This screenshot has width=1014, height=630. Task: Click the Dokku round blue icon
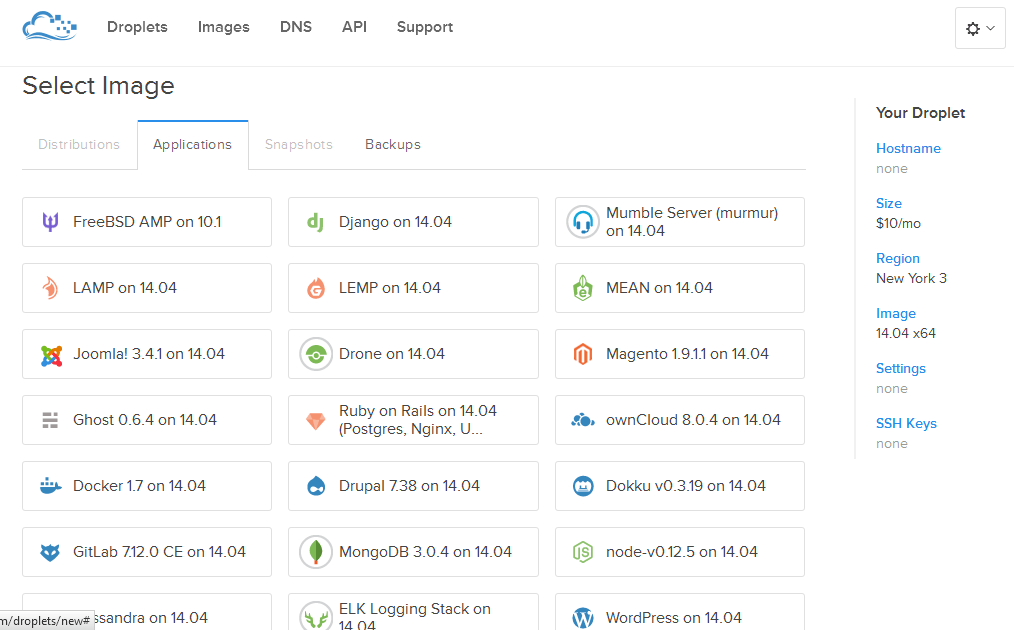point(583,486)
